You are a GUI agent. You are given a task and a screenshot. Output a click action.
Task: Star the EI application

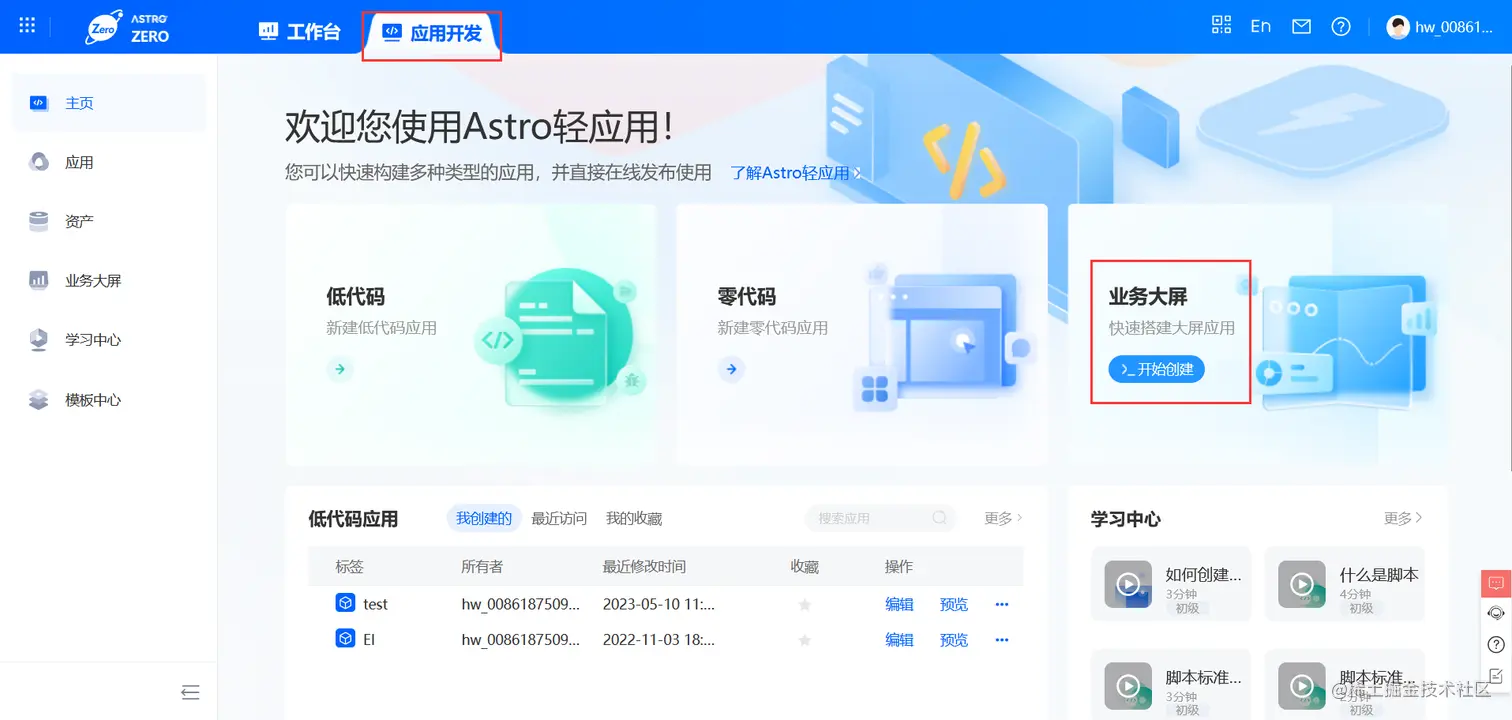pyautogui.click(x=804, y=639)
